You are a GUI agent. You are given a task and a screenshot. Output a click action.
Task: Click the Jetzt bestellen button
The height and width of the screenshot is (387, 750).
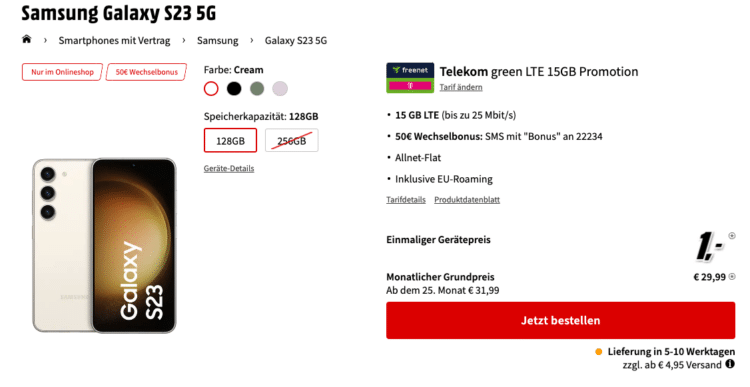(561, 320)
